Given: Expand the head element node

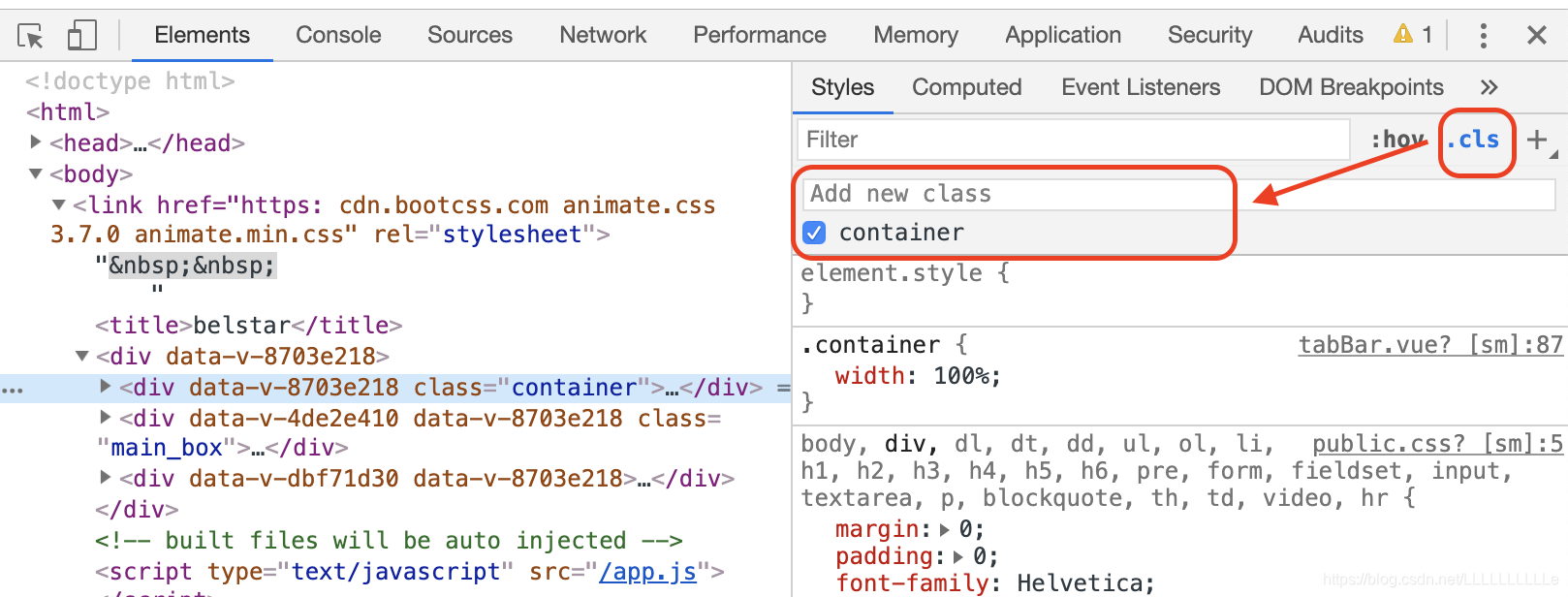Looking at the screenshot, I should 36,142.
